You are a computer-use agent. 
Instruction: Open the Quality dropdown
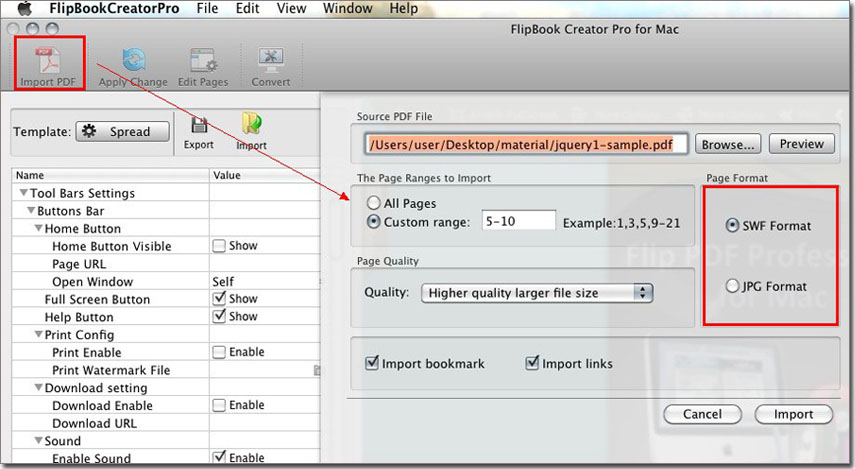[x=537, y=293]
